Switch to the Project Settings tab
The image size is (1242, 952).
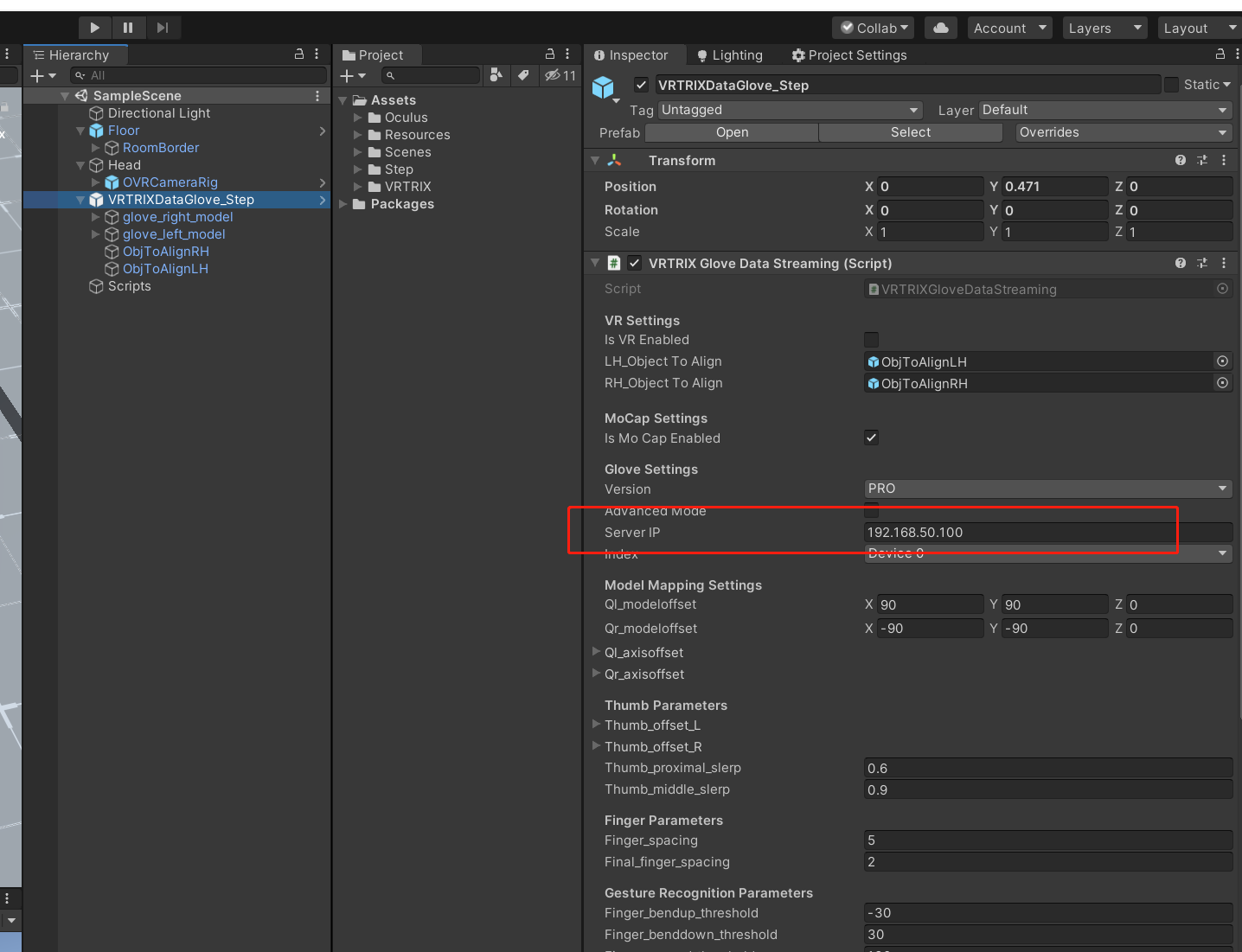849,55
